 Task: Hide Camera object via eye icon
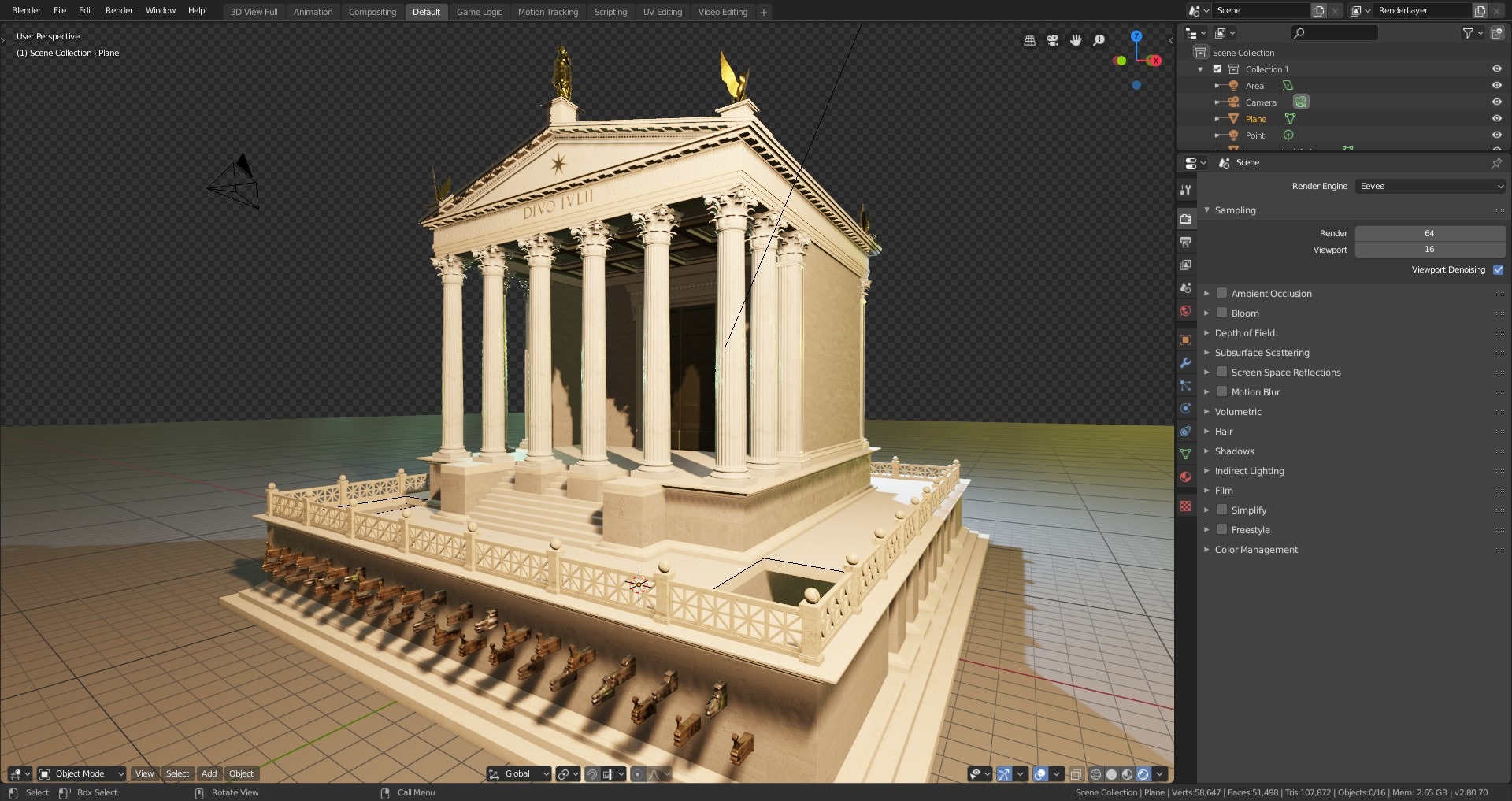click(1496, 102)
